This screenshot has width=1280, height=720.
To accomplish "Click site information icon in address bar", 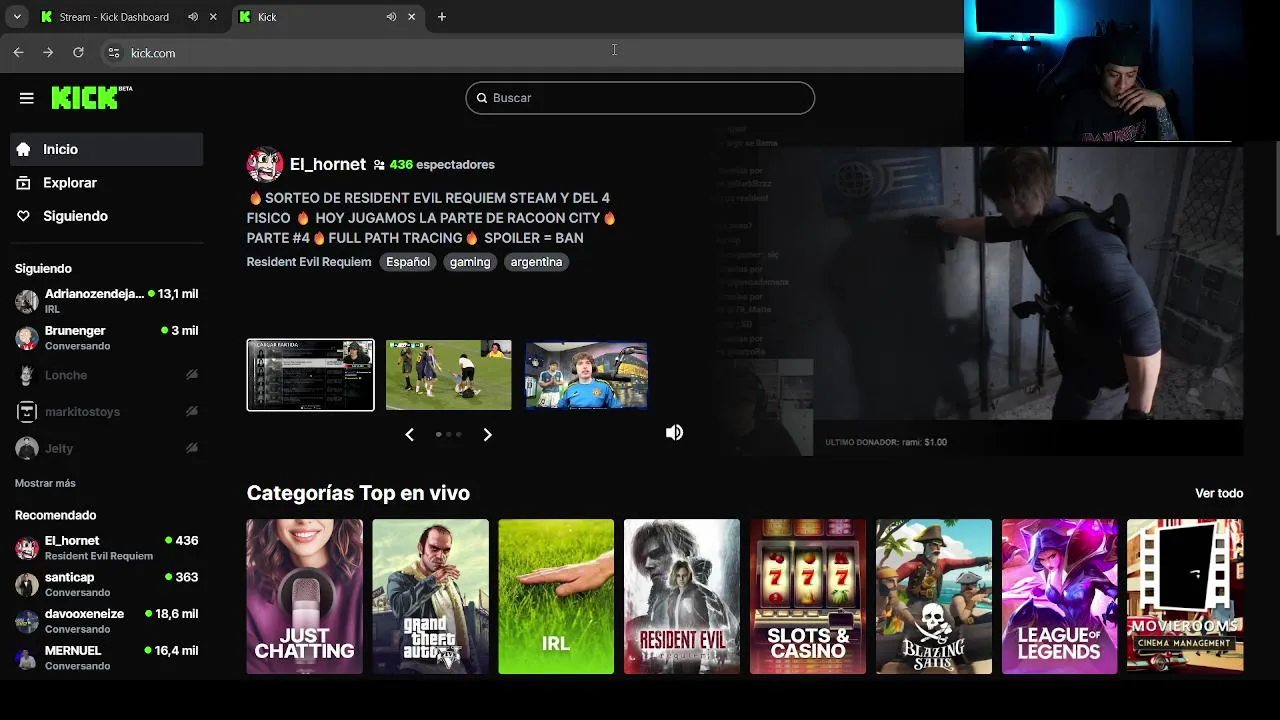I will point(113,53).
